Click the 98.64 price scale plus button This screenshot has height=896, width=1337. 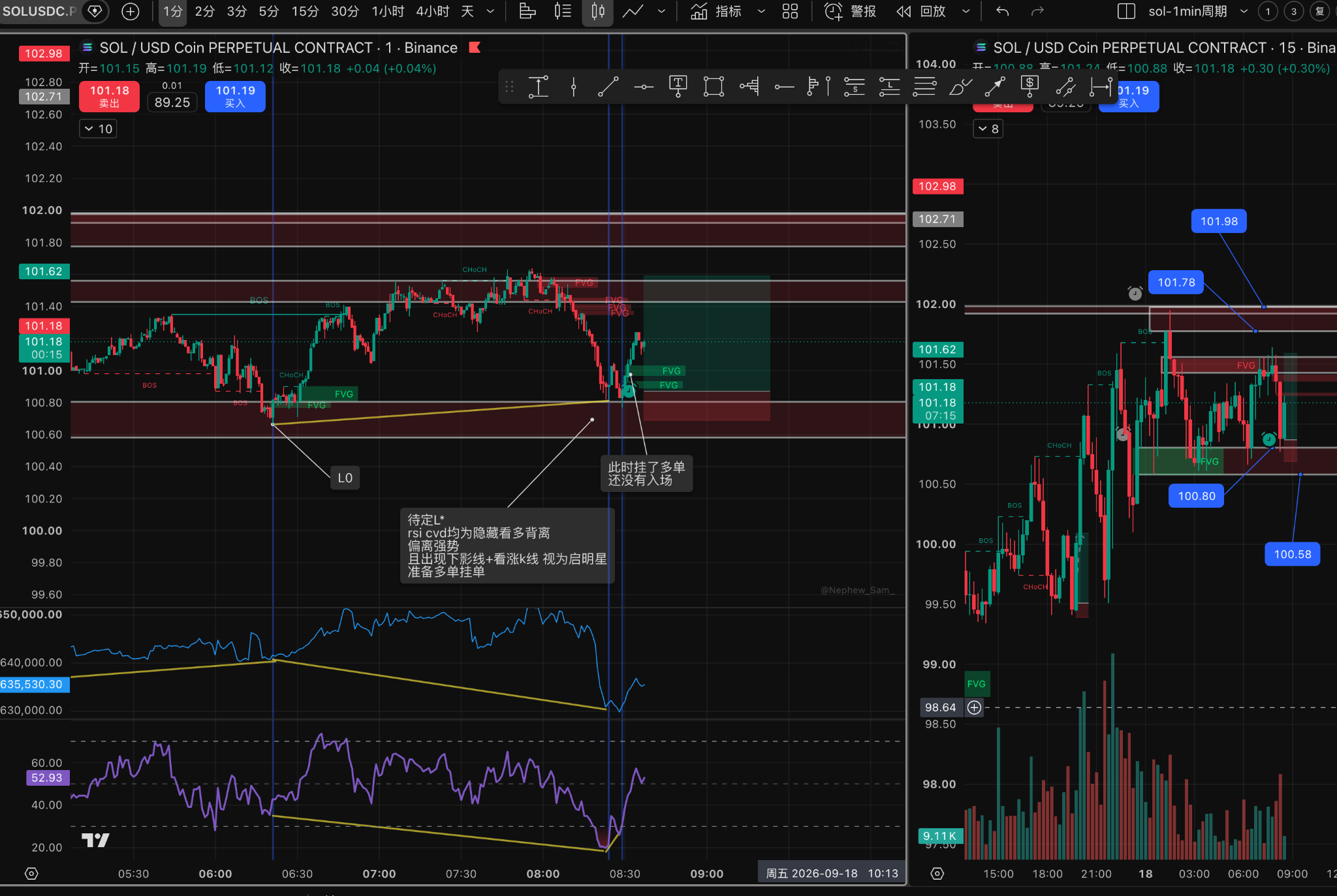[x=974, y=707]
